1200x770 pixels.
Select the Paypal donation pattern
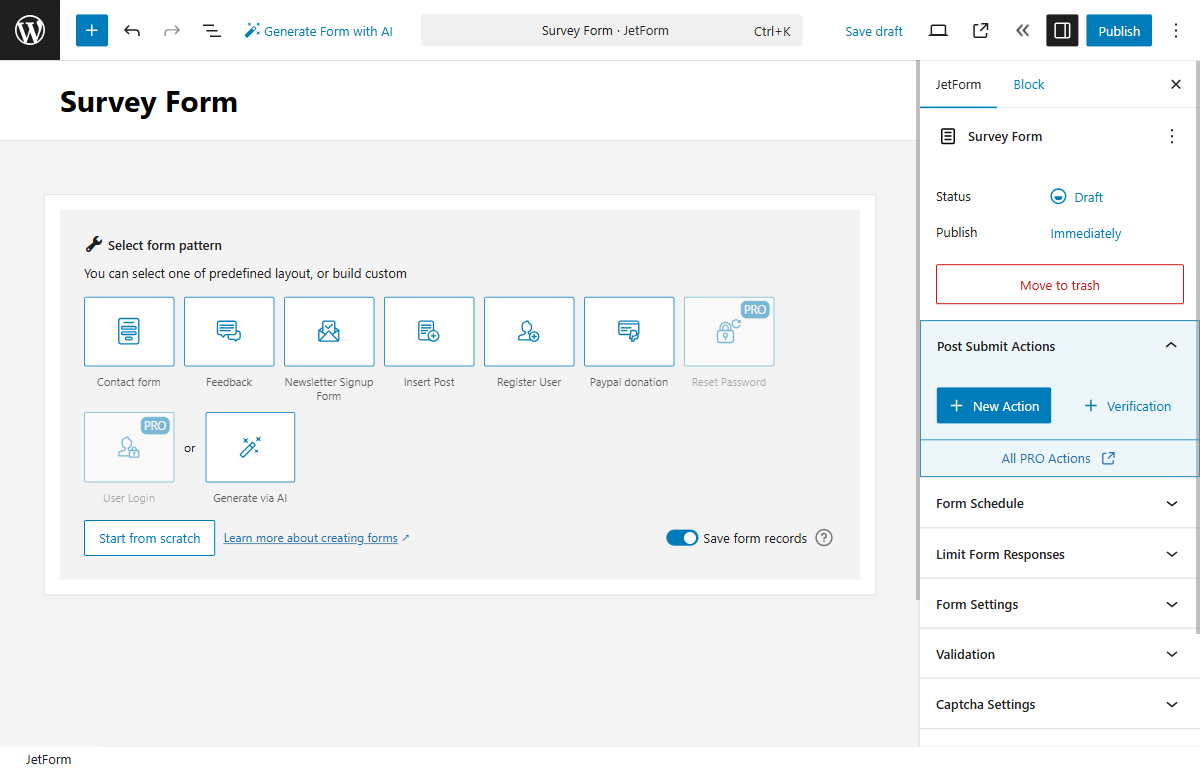click(629, 331)
